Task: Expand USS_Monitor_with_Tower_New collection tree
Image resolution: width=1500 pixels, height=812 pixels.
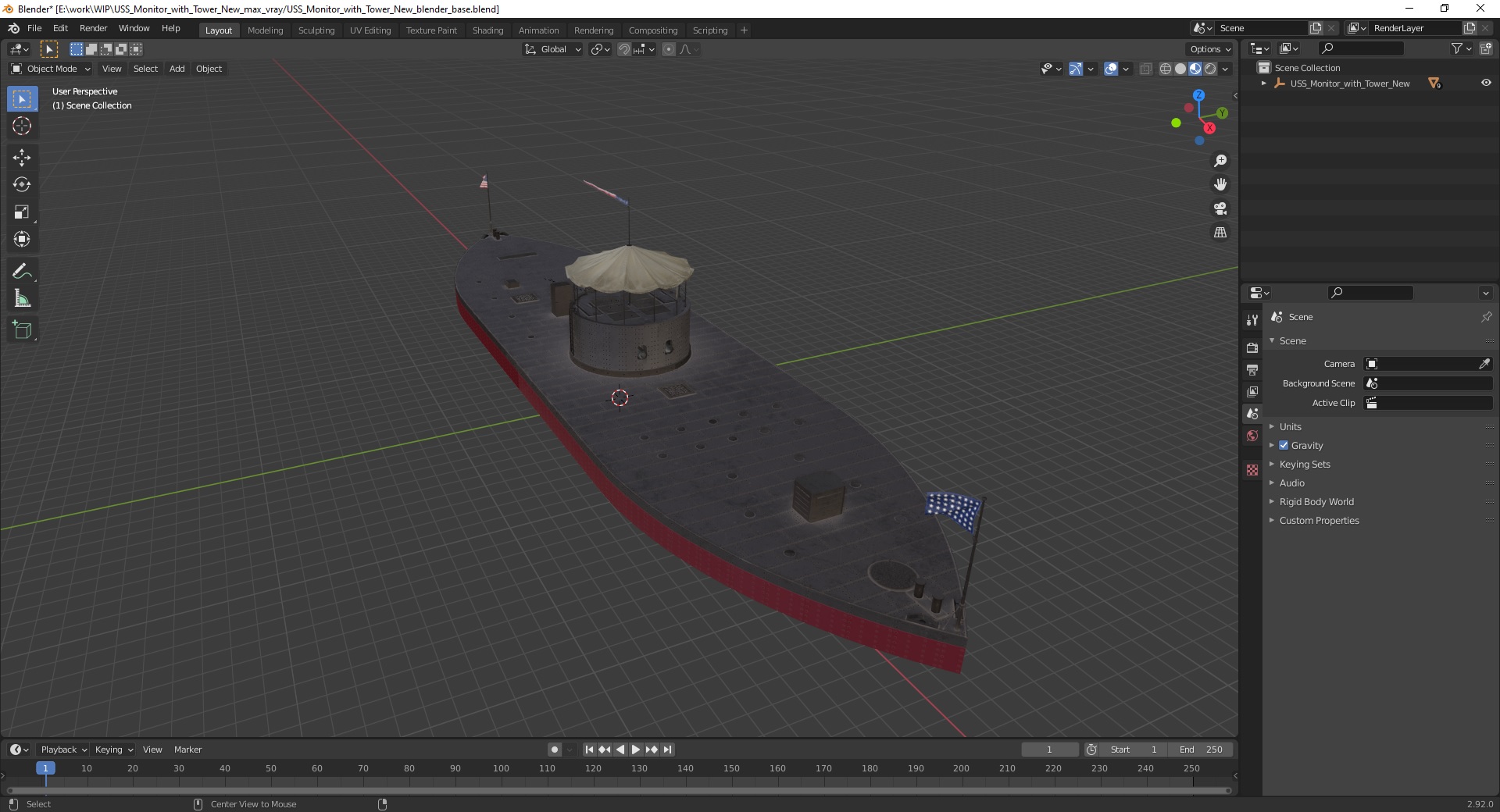Action: tap(1263, 84)
